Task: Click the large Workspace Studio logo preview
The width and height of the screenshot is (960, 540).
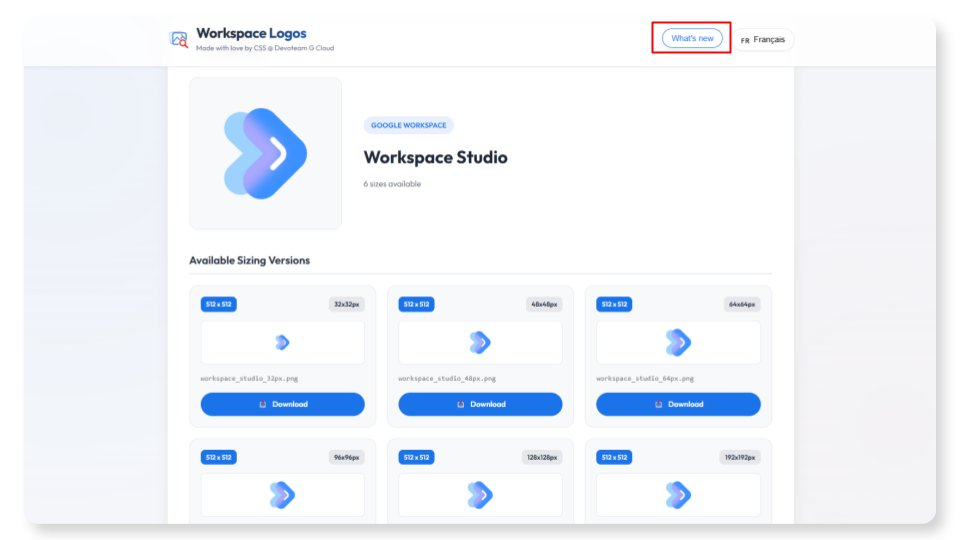Action: pyautogui.click(x=265, y=153)
